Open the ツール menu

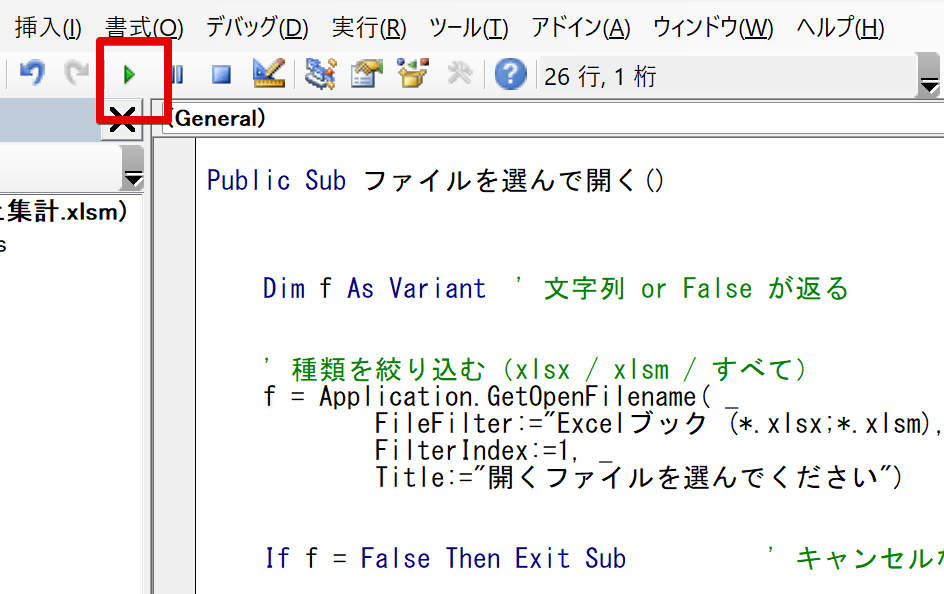point(467,29)
